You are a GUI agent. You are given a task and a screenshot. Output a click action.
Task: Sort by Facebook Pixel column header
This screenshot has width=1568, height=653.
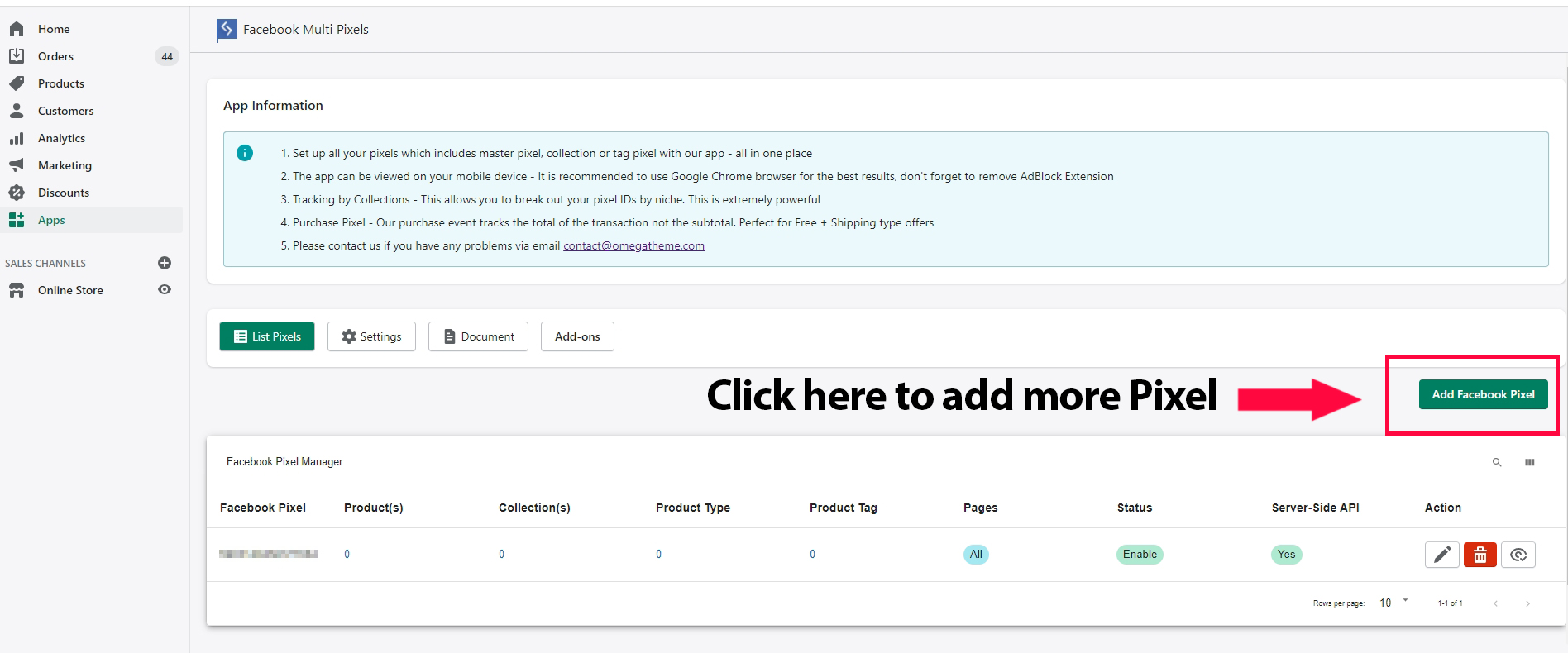click(263, 508)
